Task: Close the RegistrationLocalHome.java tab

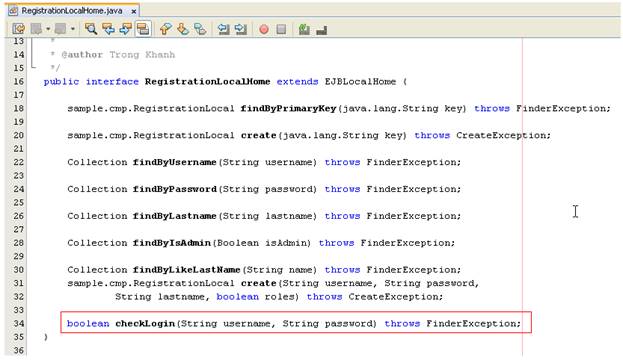Action: pos(134,11)
